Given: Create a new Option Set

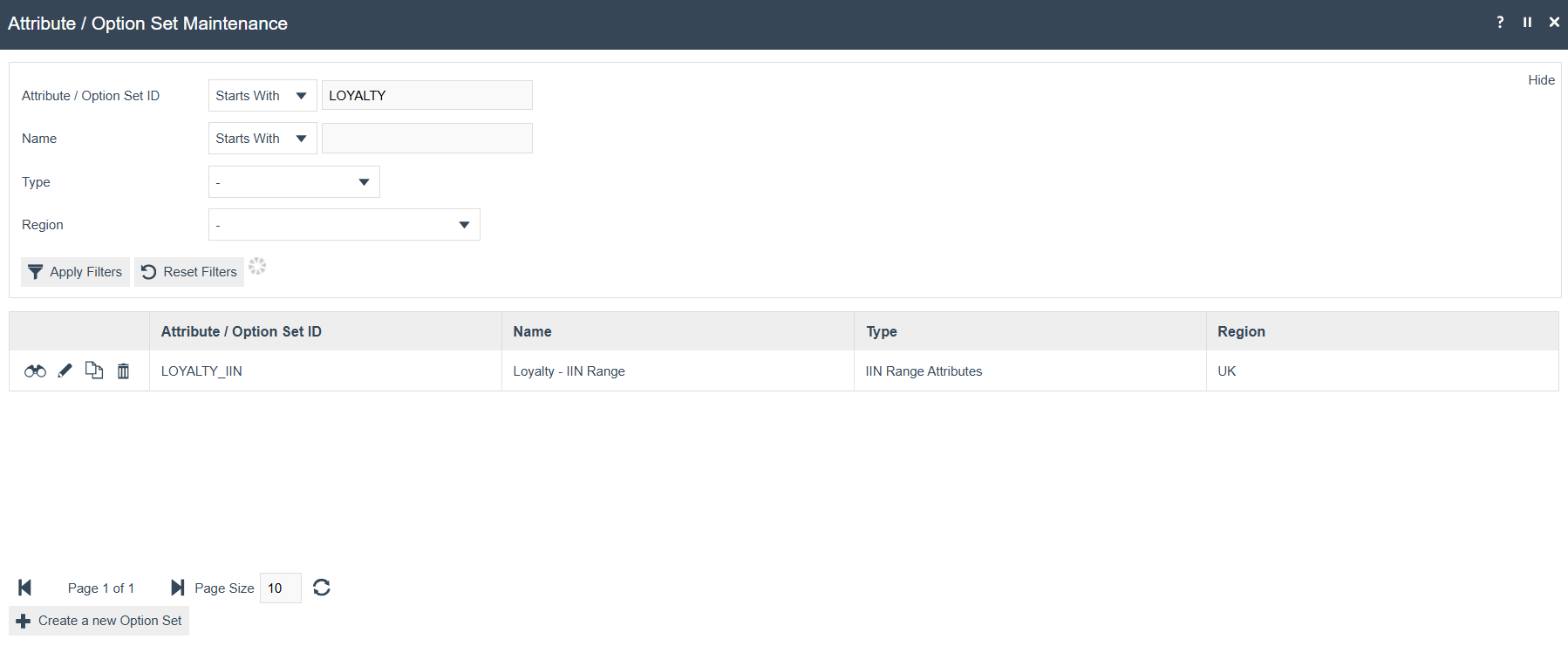Looking at the screenshot, I should click(x=99, y=621).
